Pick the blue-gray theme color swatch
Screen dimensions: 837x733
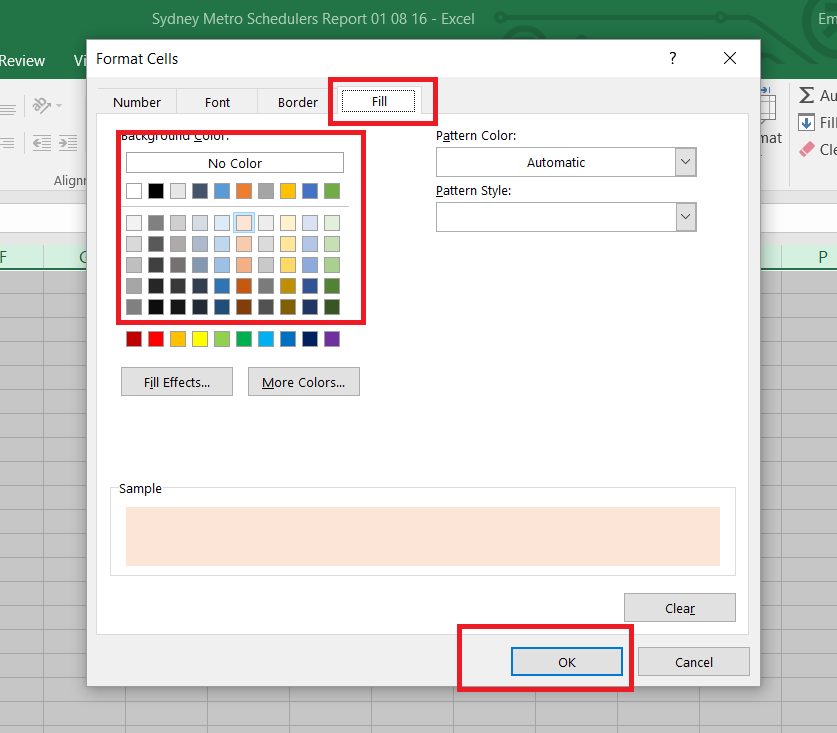coord(200,191)
